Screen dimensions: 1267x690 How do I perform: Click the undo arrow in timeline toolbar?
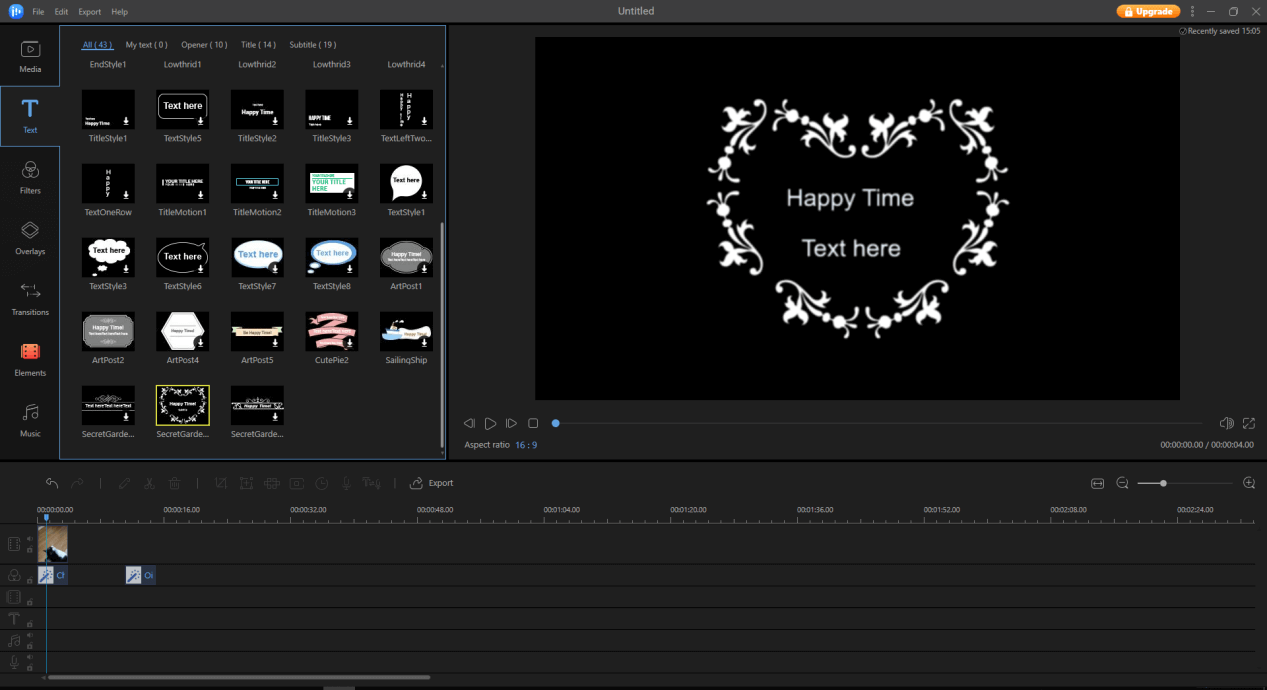[52, 483]
